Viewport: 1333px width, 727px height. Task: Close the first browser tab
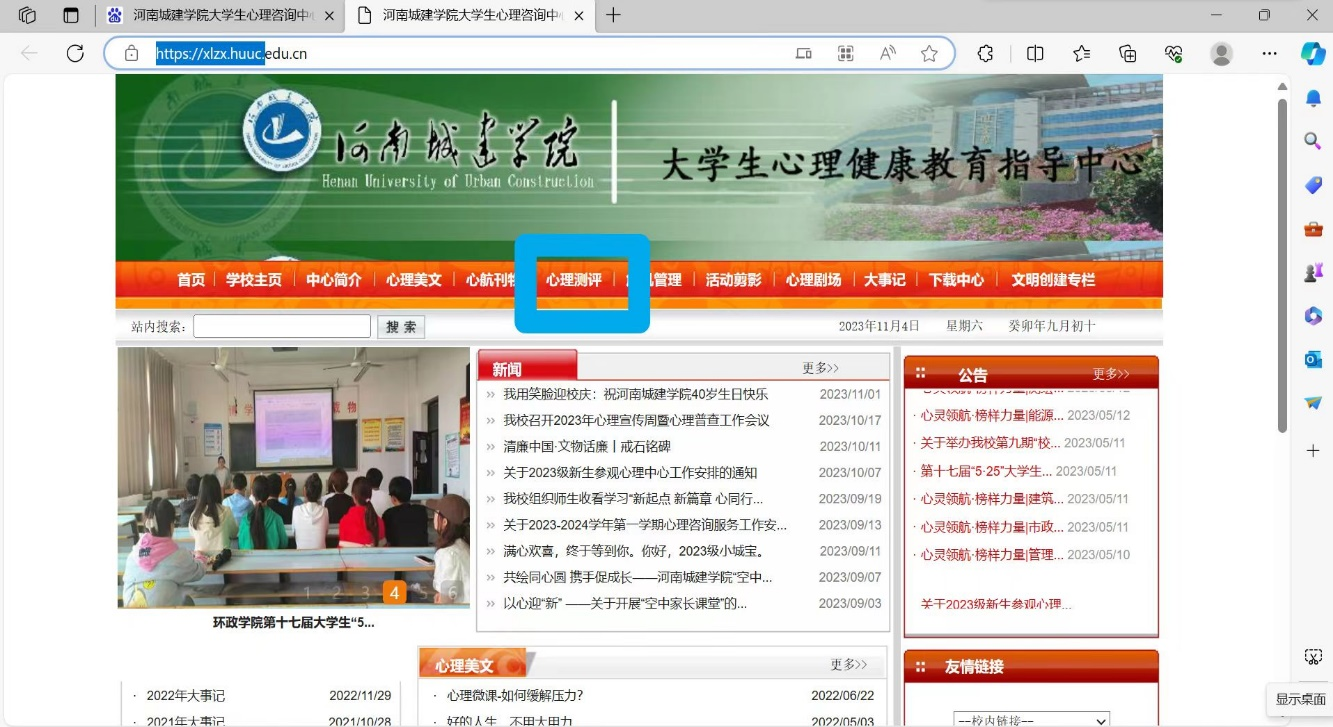329,15
